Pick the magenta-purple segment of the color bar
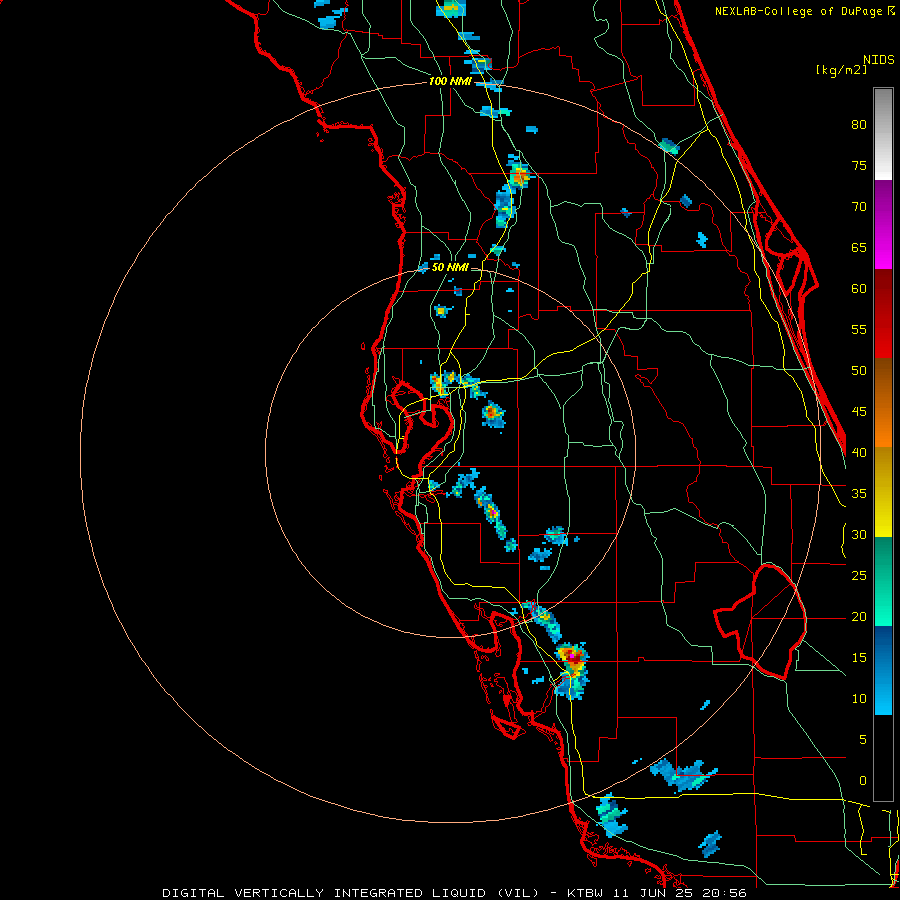Screen dimensions: 900x900 pos(883,224)
